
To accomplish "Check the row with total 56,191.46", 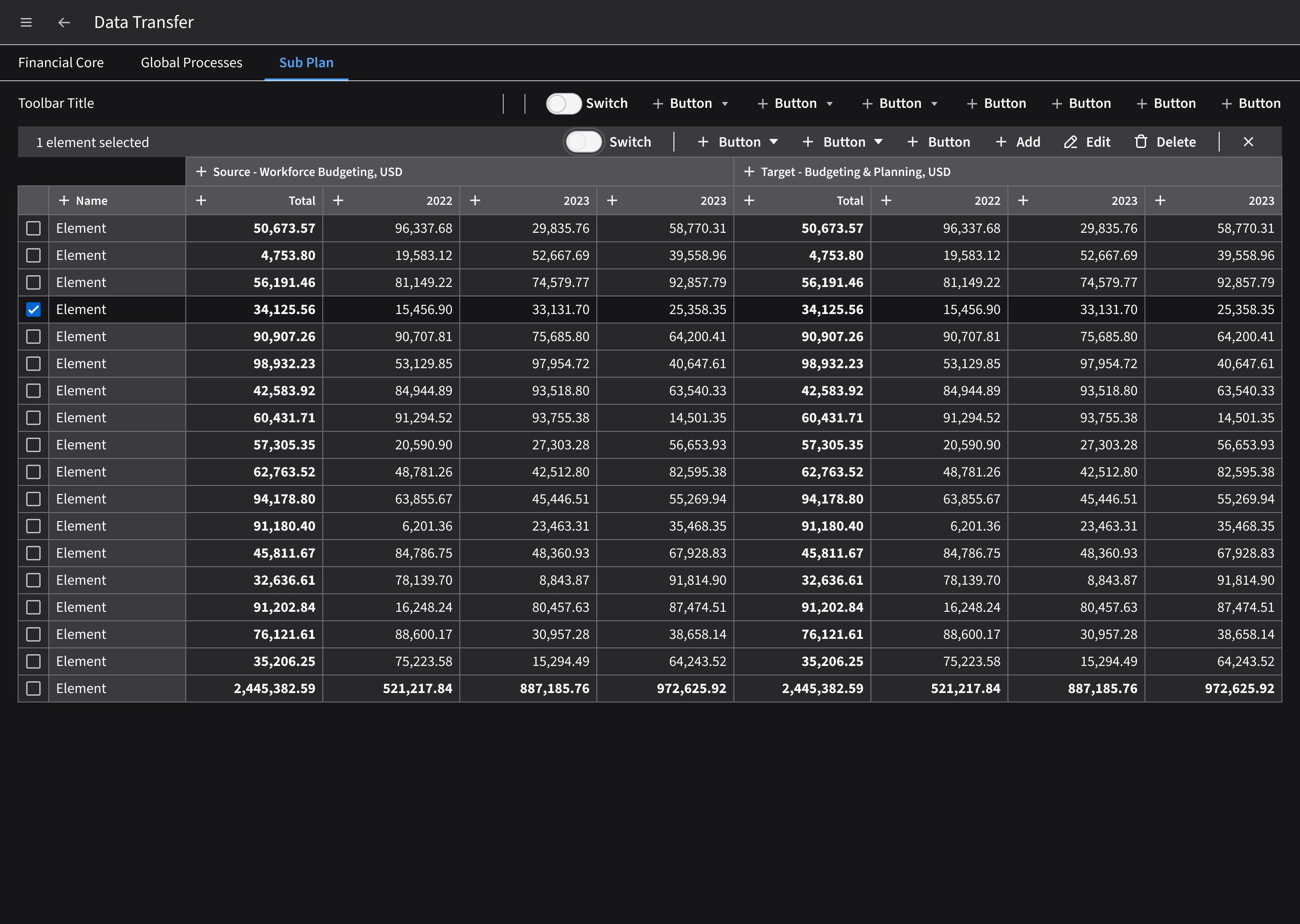I will 33,283.
